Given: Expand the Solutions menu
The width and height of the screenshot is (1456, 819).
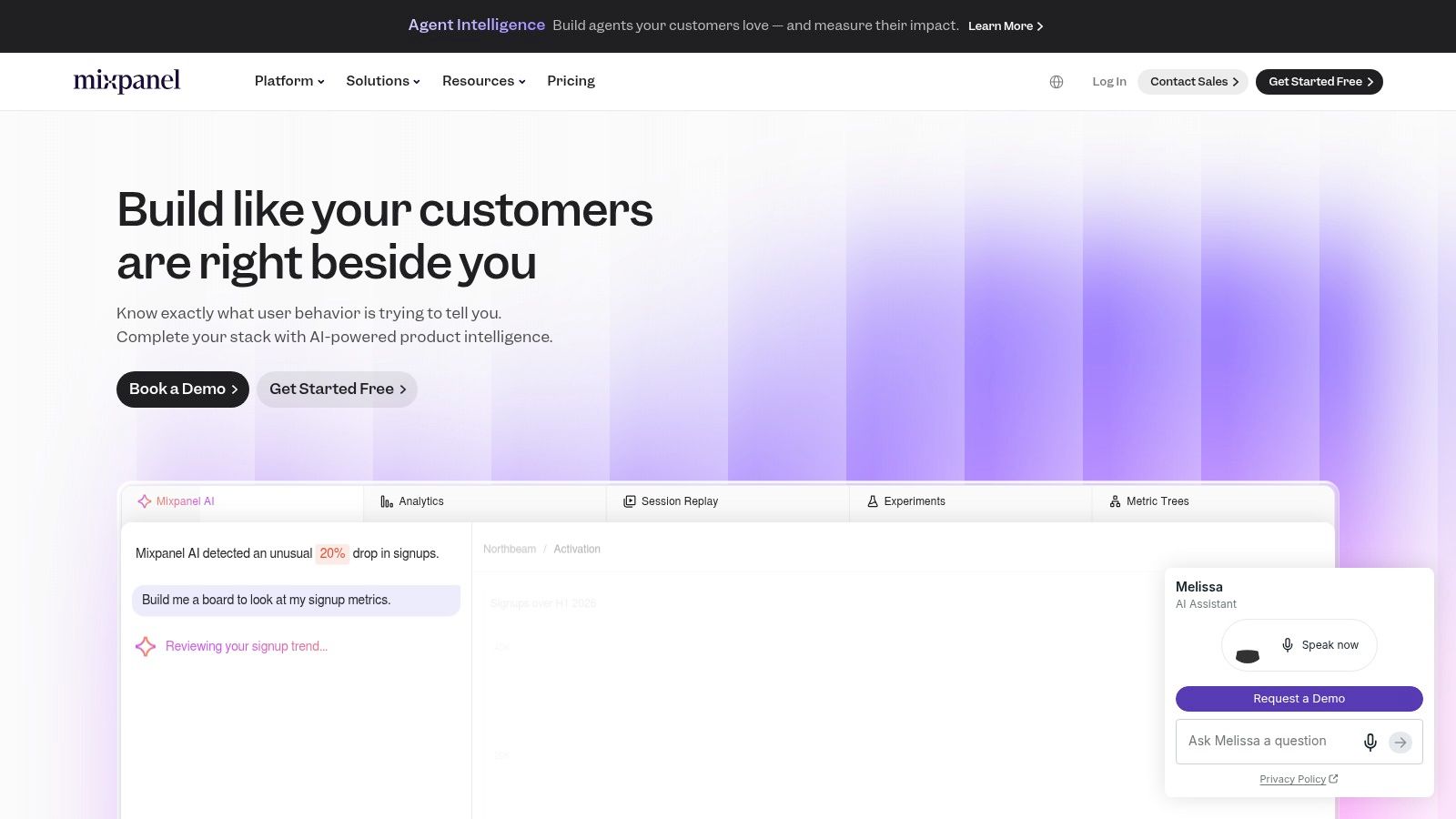Looking at the screenshot, I should tap(383, 81).
